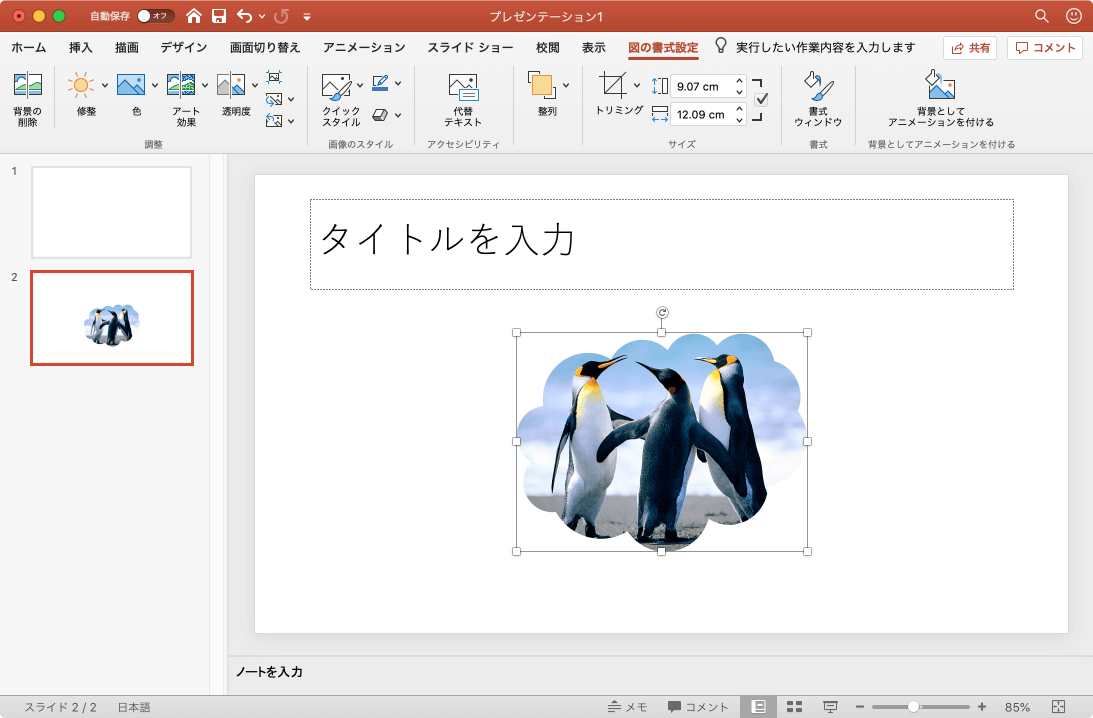The width and height of the screenshot is (1093, 718).
Task: Click the zoom slider handle
Action: 913,707
